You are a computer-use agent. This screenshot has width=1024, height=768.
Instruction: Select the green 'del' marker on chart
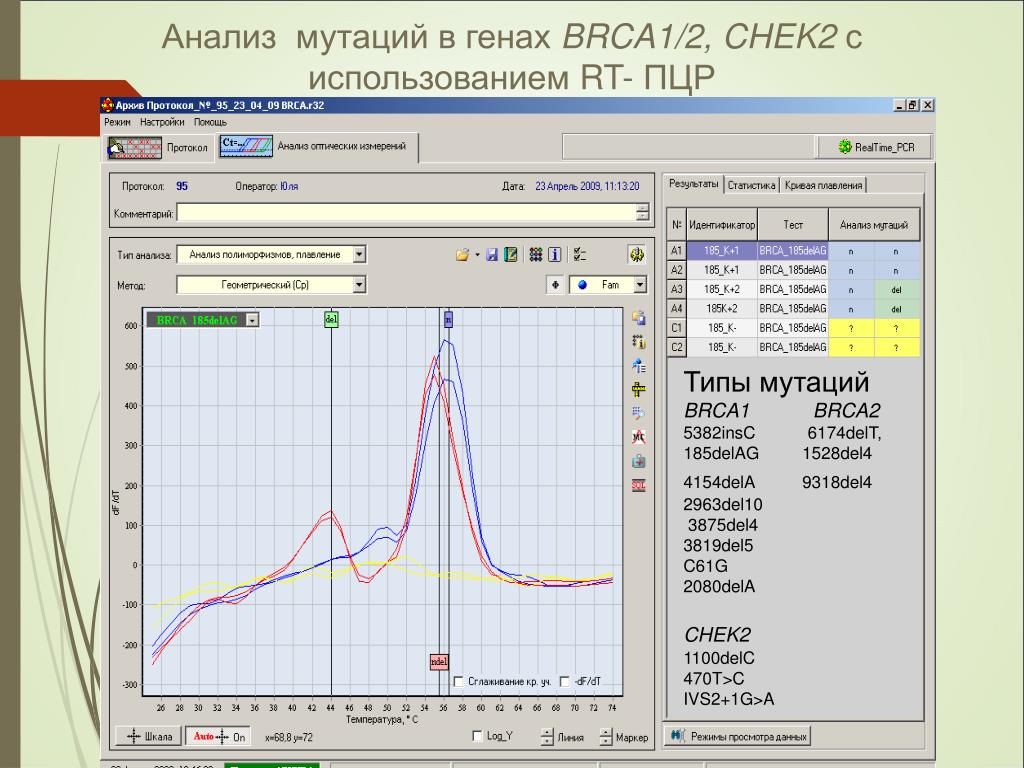[x=331, y=319]
